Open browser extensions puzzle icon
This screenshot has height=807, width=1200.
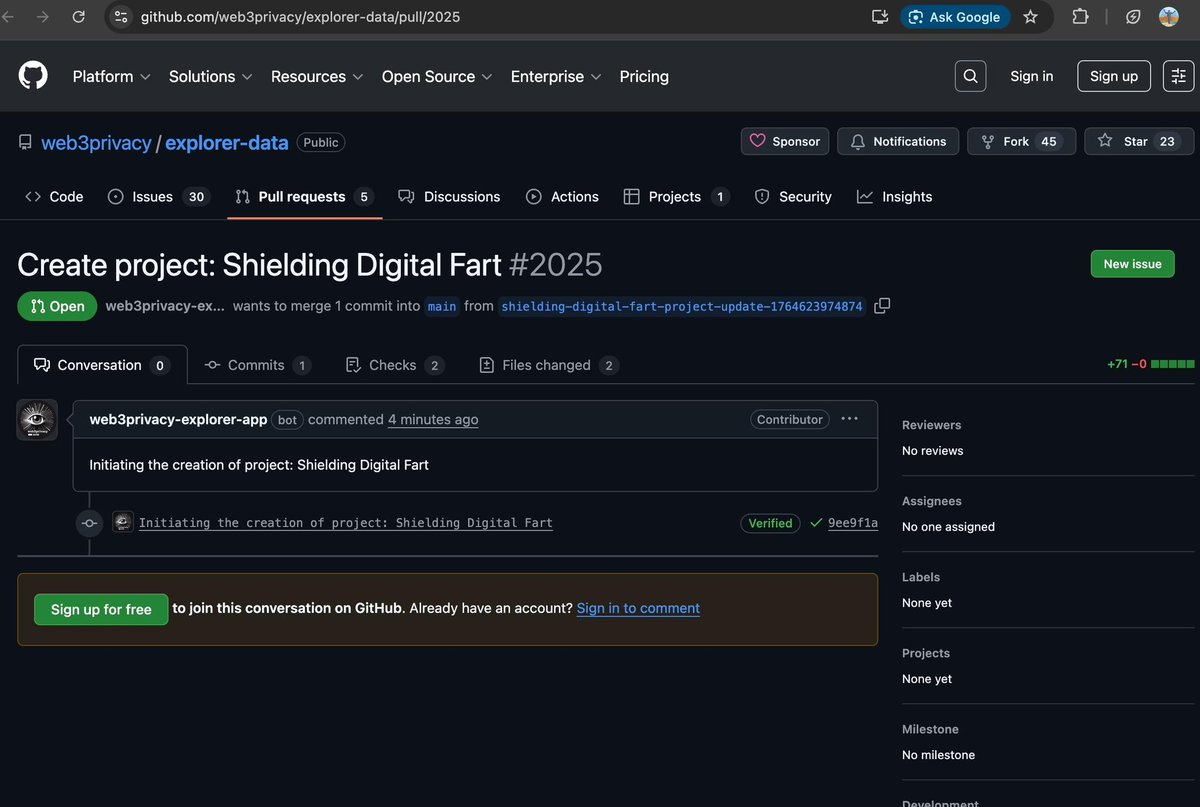pyautogui.click(x=1081, y=17)
